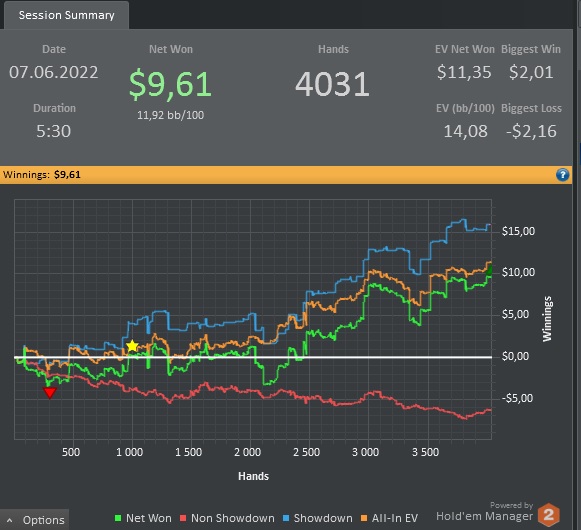Click the Powered by Hold'em Manager text

484,511
